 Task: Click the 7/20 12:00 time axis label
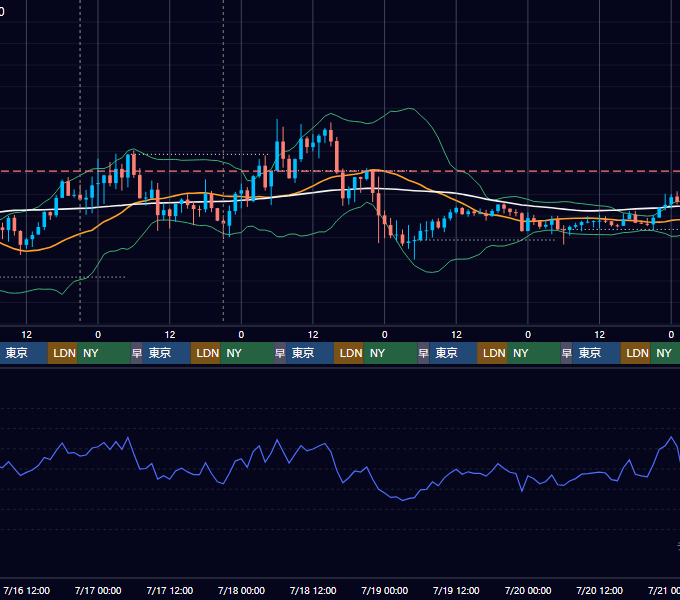pyautogui.click(x=599, y=590)
